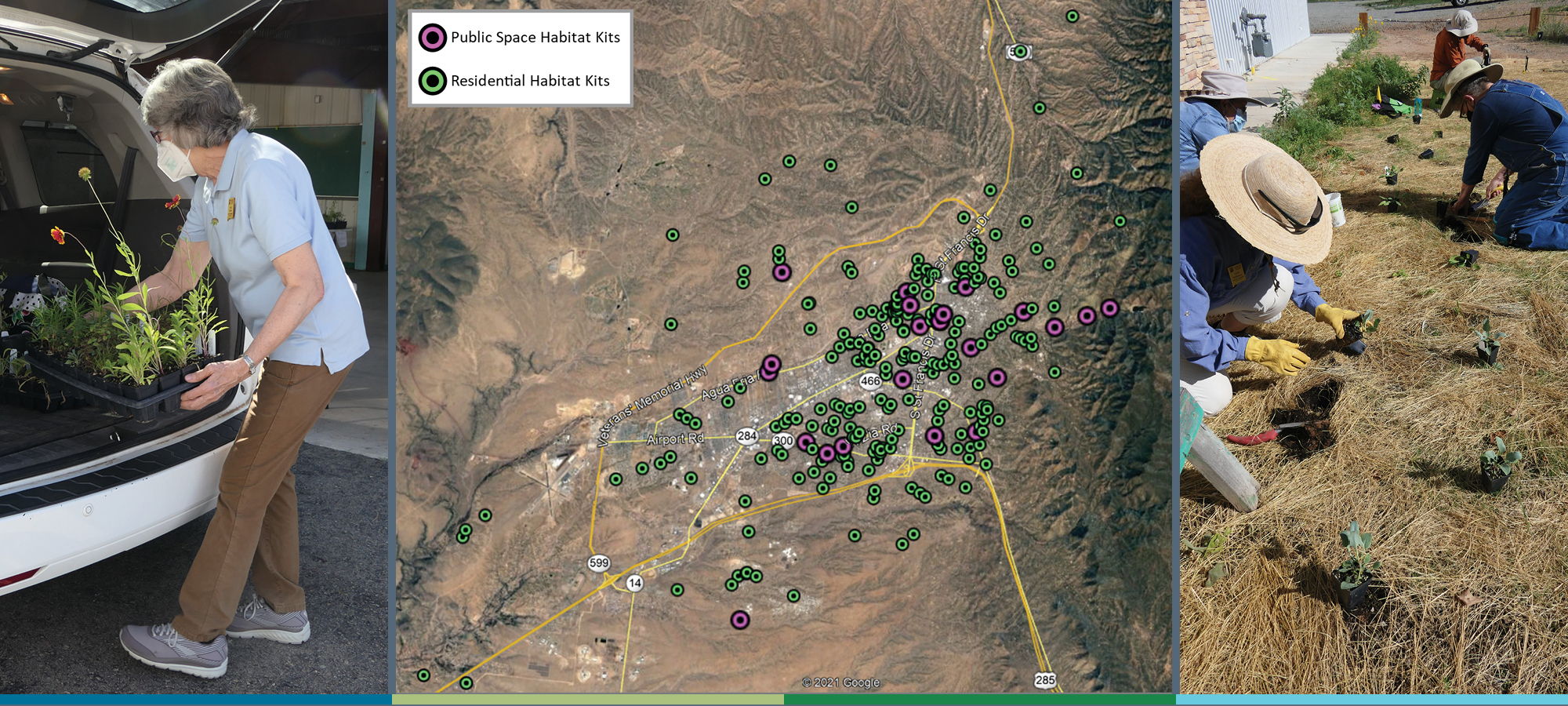Open details for the southernmost magenta marker
The width and height of the screenshot is (1568, 706).
[x=740, y=621]
